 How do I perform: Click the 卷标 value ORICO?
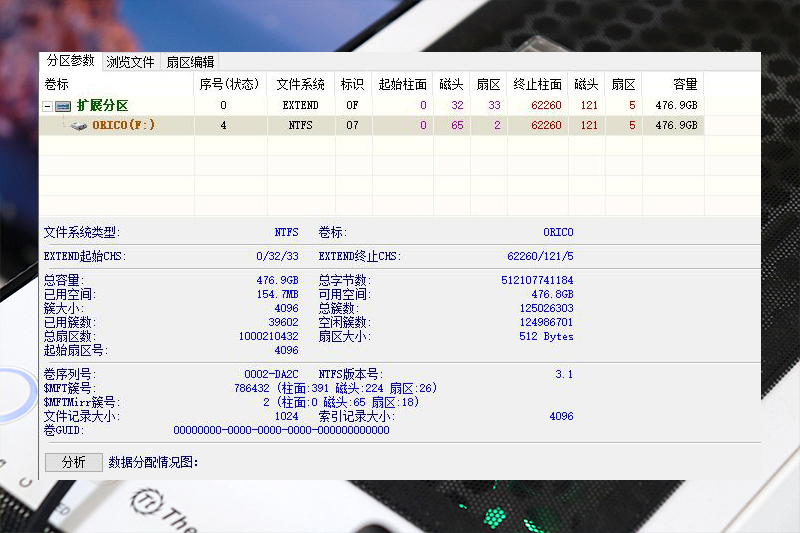click(x=558, y=233)
